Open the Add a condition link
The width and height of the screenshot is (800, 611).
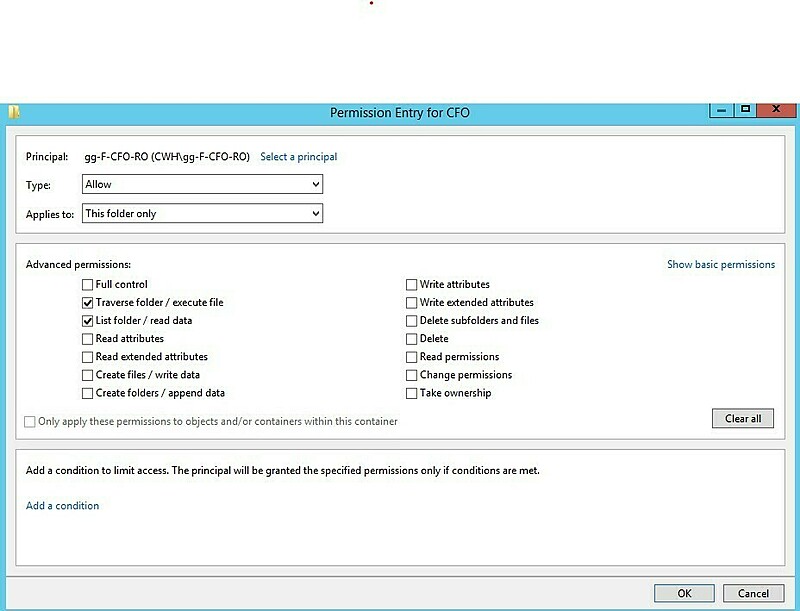[x=62, y=505]
